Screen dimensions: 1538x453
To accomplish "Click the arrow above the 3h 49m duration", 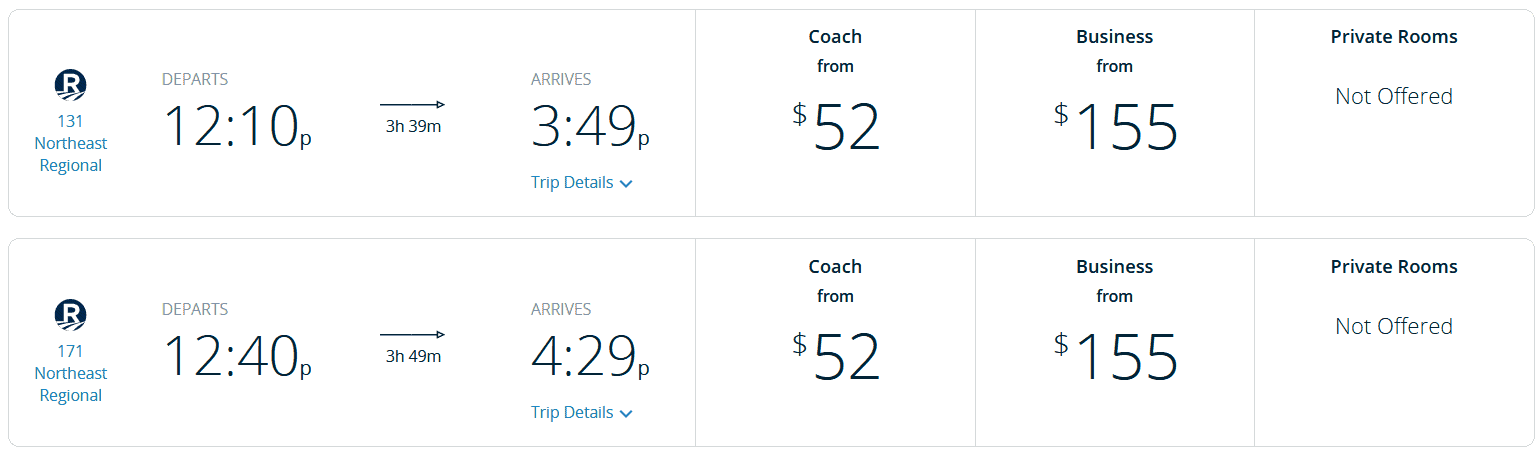I will (412, 334).
